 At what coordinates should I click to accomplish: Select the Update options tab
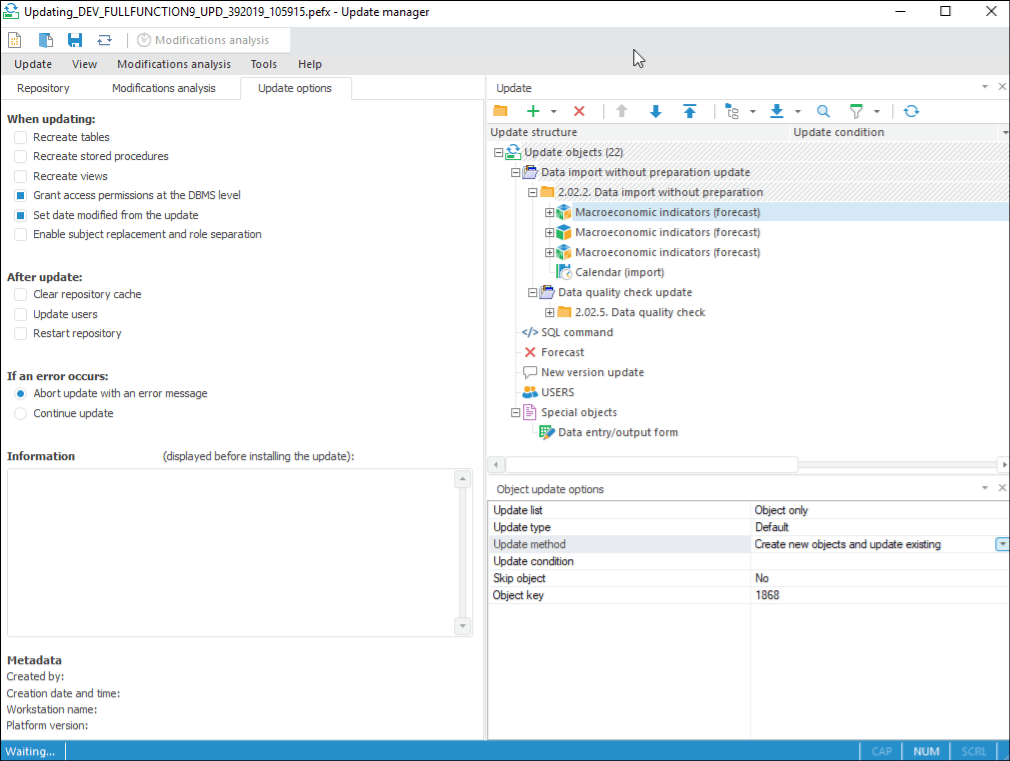[x=295, y=88]
